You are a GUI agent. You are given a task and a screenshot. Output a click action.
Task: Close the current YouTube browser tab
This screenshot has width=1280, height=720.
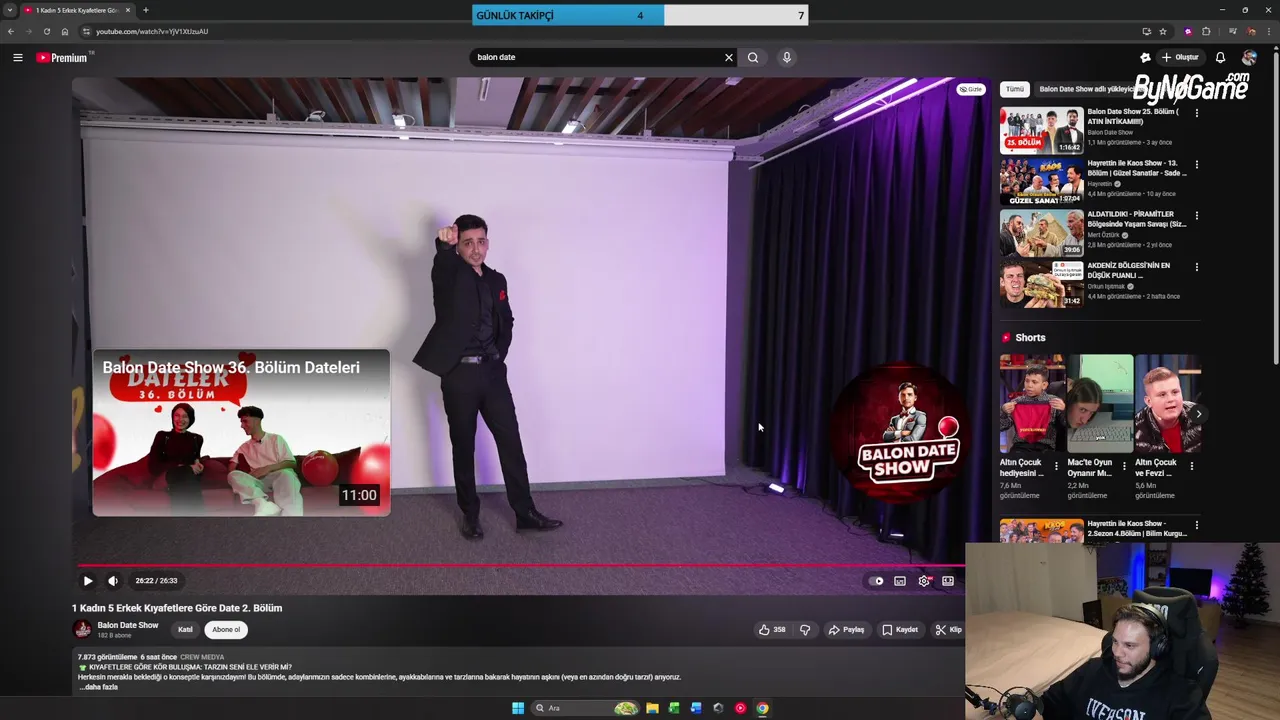128,10
